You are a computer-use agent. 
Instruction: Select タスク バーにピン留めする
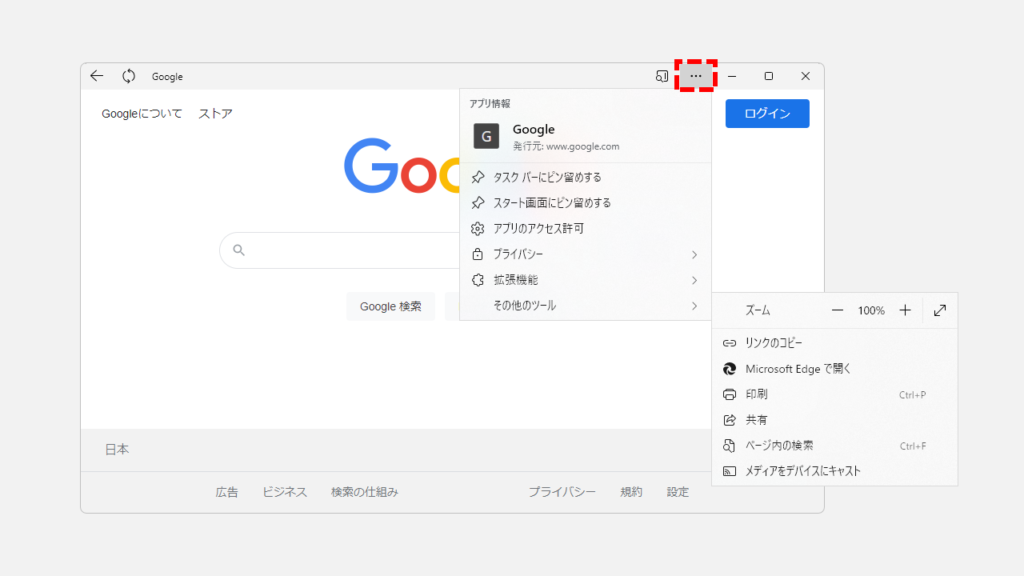click(585, 177)
